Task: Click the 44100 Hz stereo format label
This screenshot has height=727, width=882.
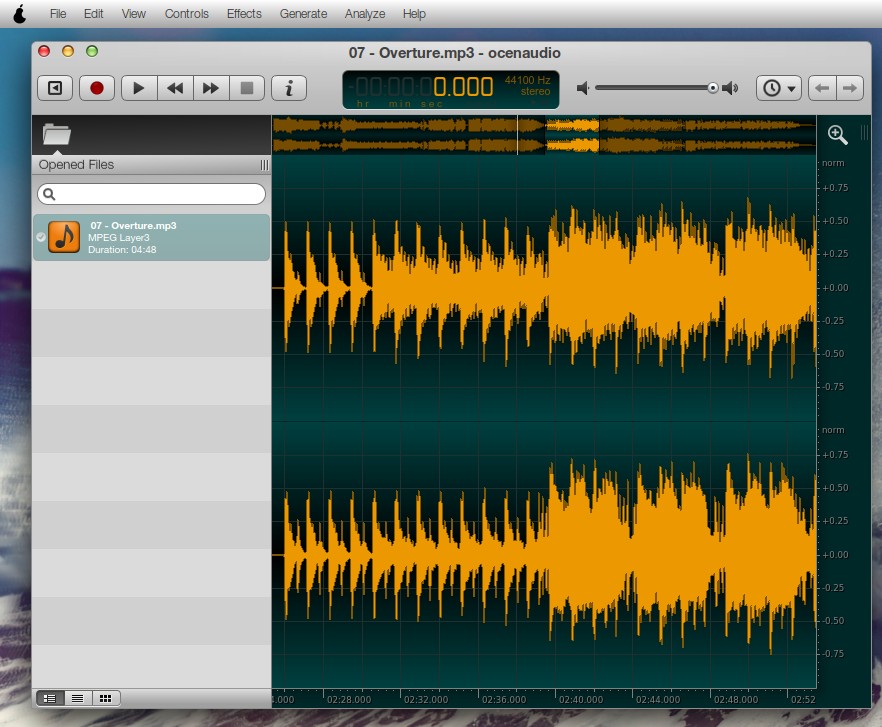Action: 528,86
